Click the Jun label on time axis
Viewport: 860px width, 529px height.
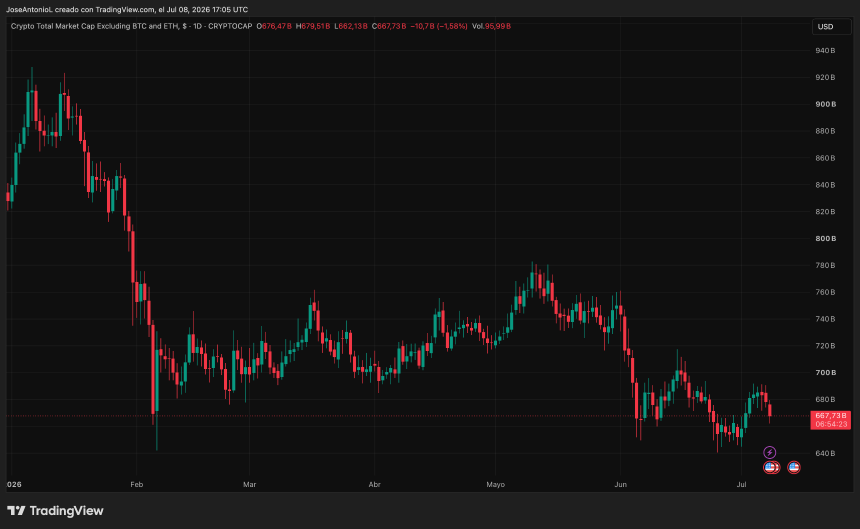click(620, 485)
